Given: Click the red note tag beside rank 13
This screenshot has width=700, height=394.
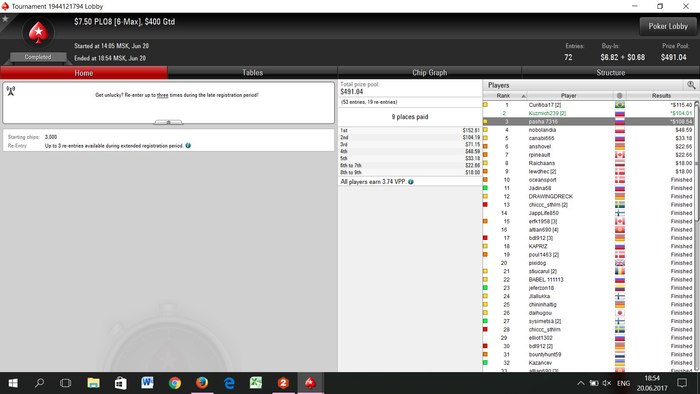Looking at the screenshot, I should 485,204.
